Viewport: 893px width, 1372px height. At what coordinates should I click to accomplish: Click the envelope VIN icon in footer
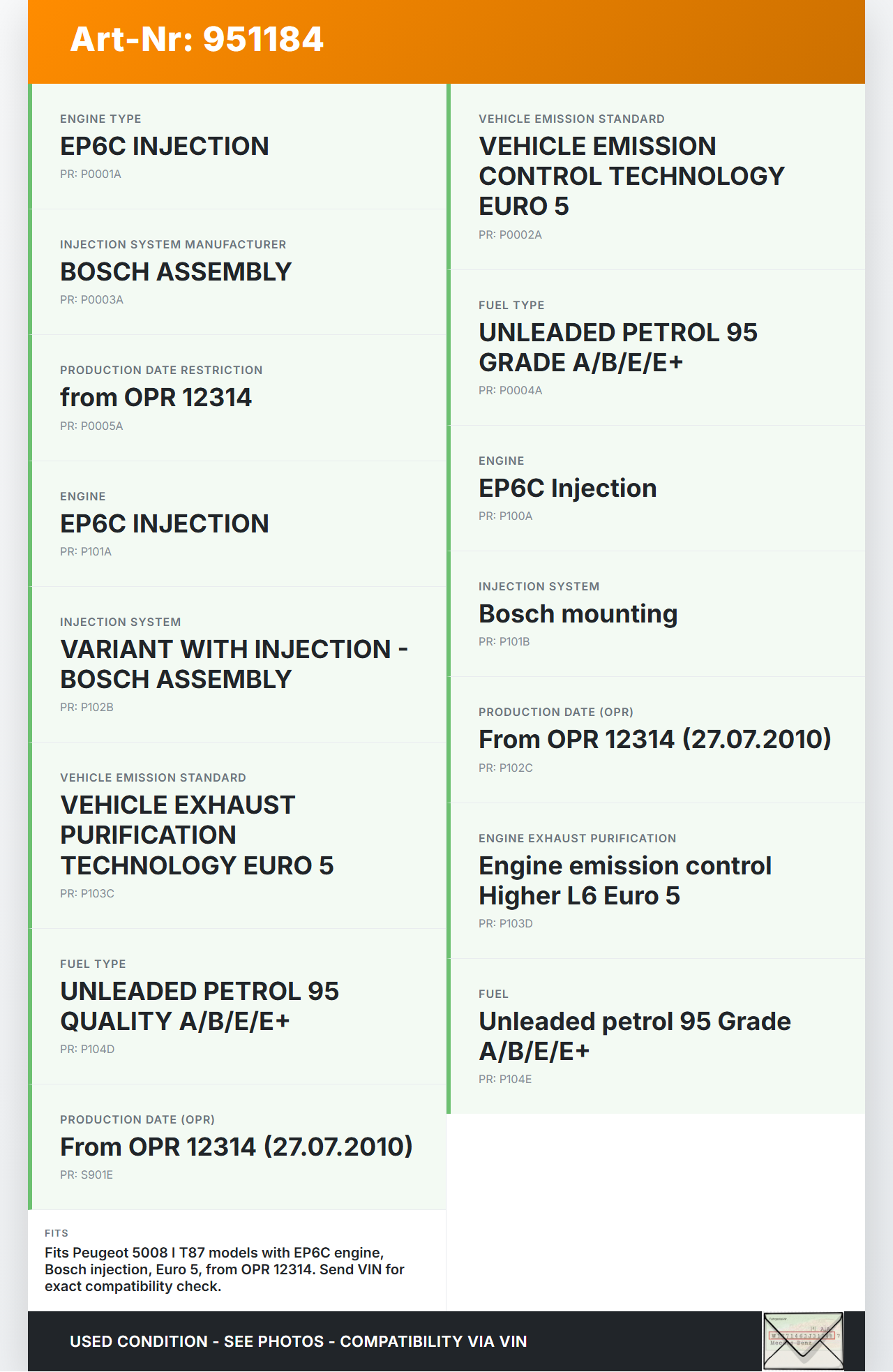(803, 1341)
